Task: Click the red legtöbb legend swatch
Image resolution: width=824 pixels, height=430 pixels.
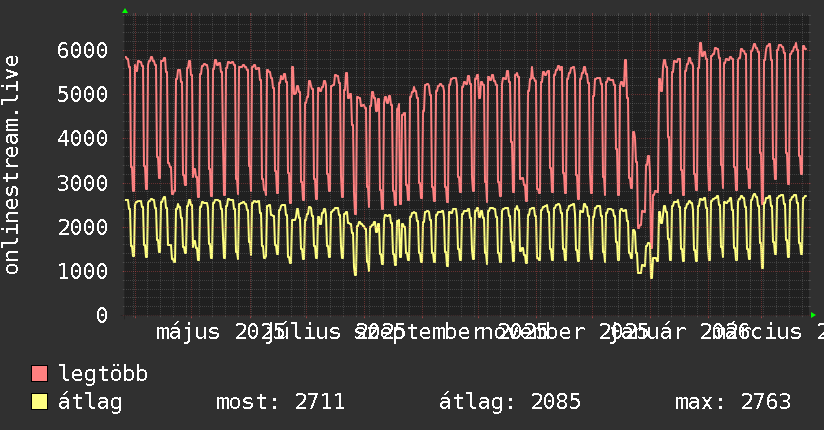Action: tap(39, 374)
